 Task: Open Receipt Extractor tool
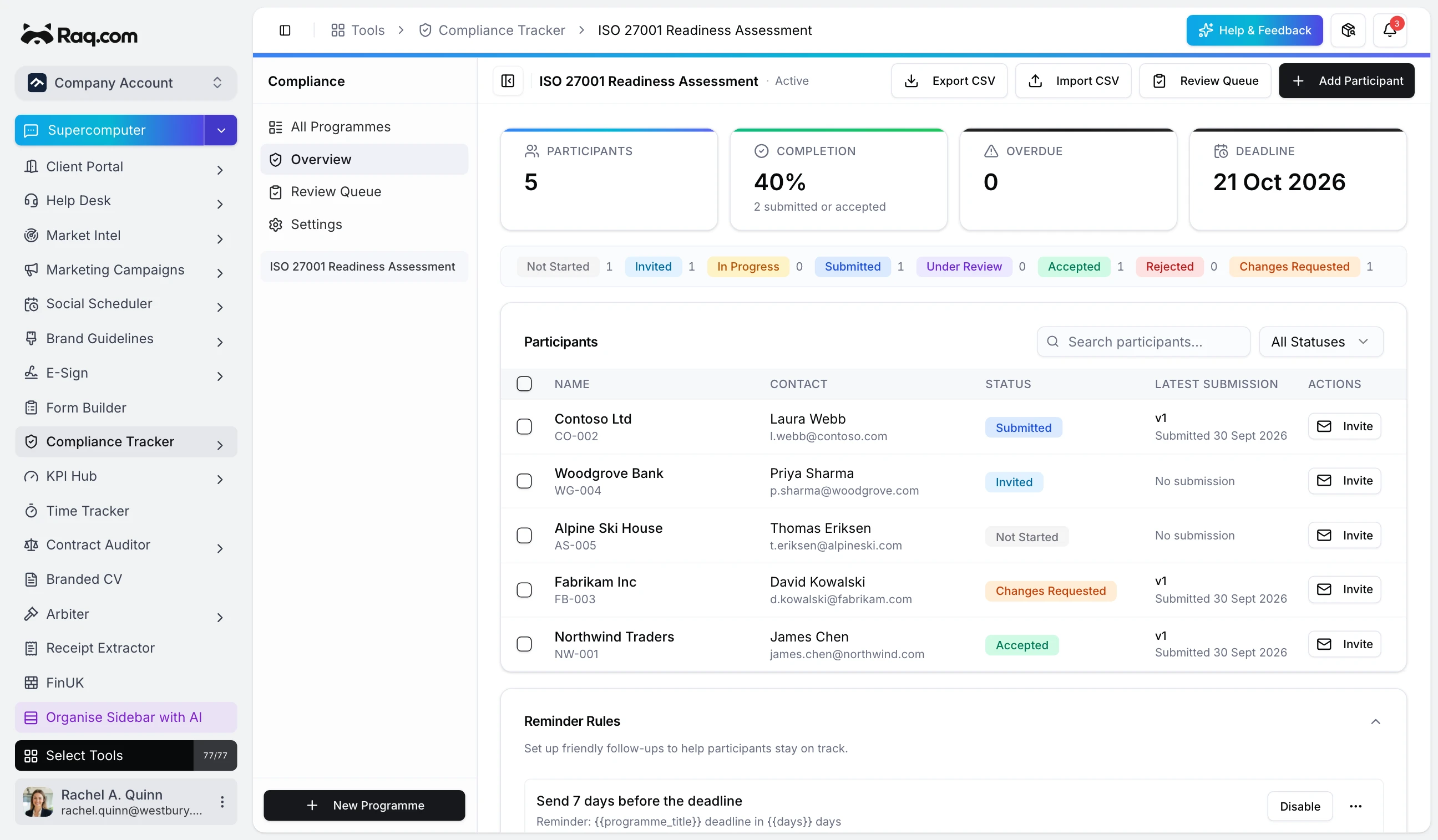point(125,648)
